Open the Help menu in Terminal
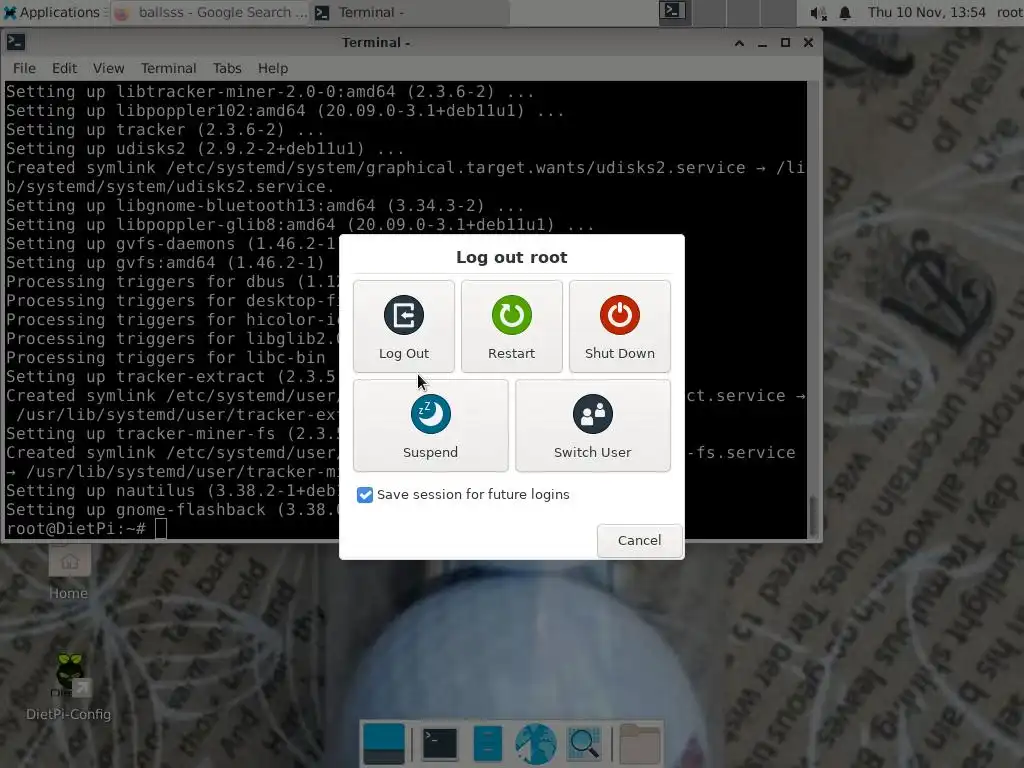This screenshot has height=768, width=1024. (x=272, y=68)
